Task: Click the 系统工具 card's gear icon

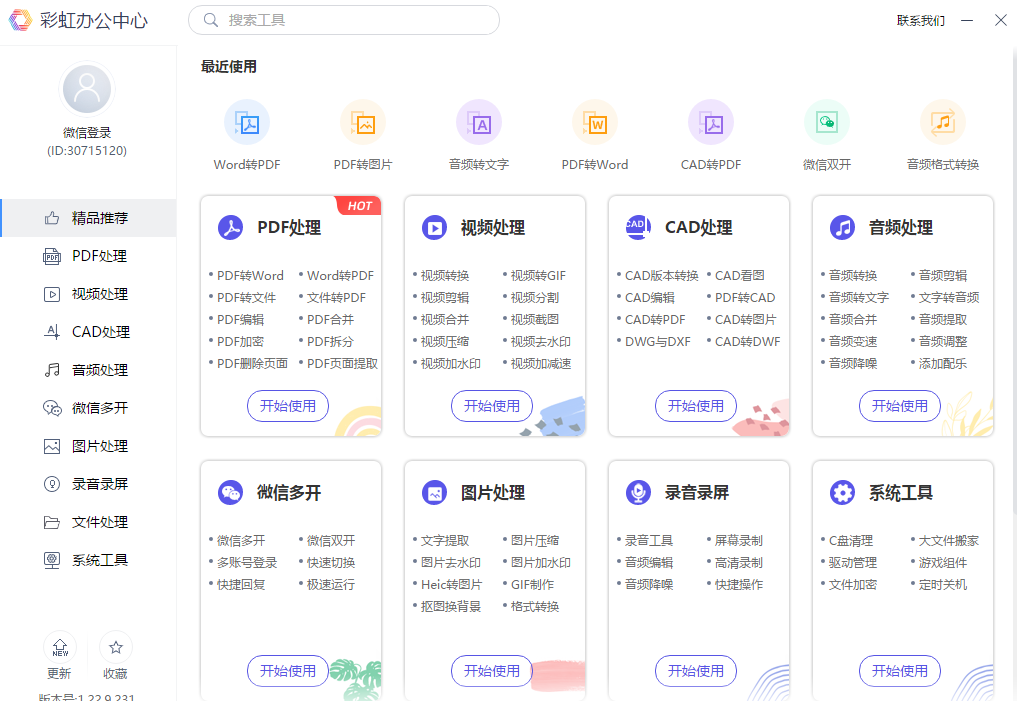Action: pyautogui.click(x=842, y=493)
